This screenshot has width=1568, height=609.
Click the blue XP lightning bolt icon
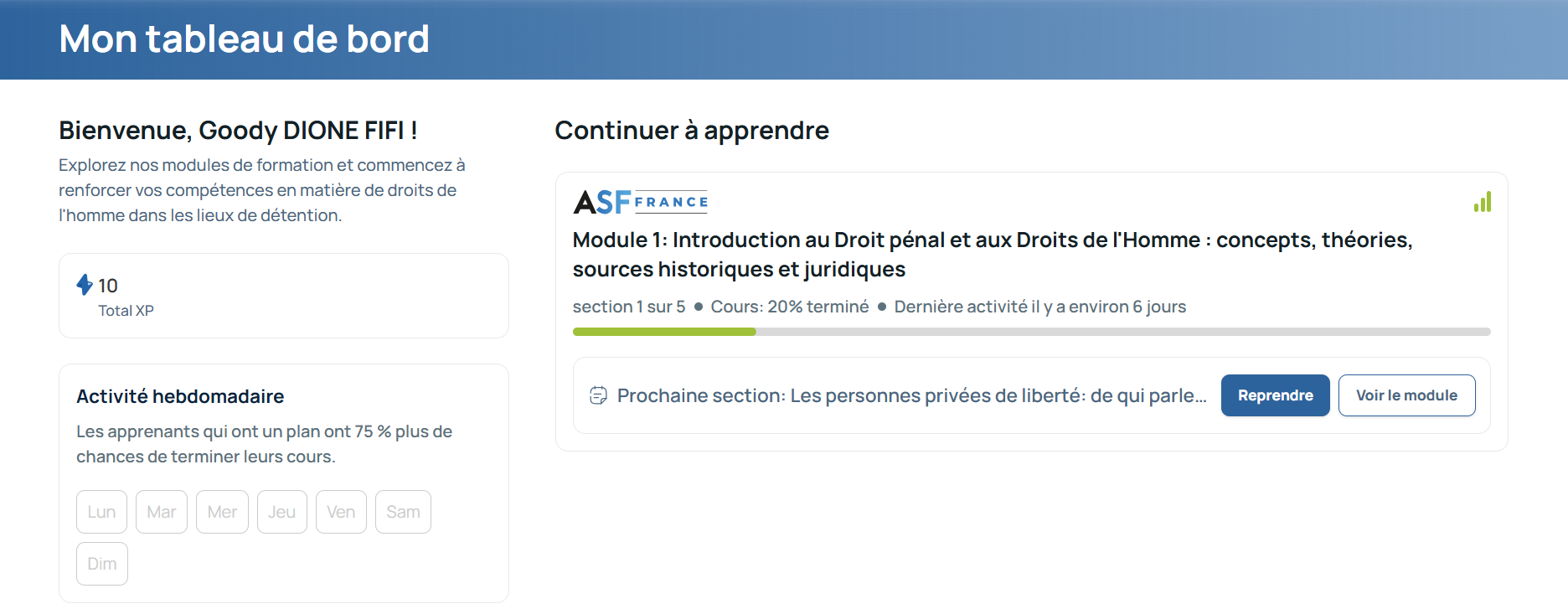tap(85, 285)
